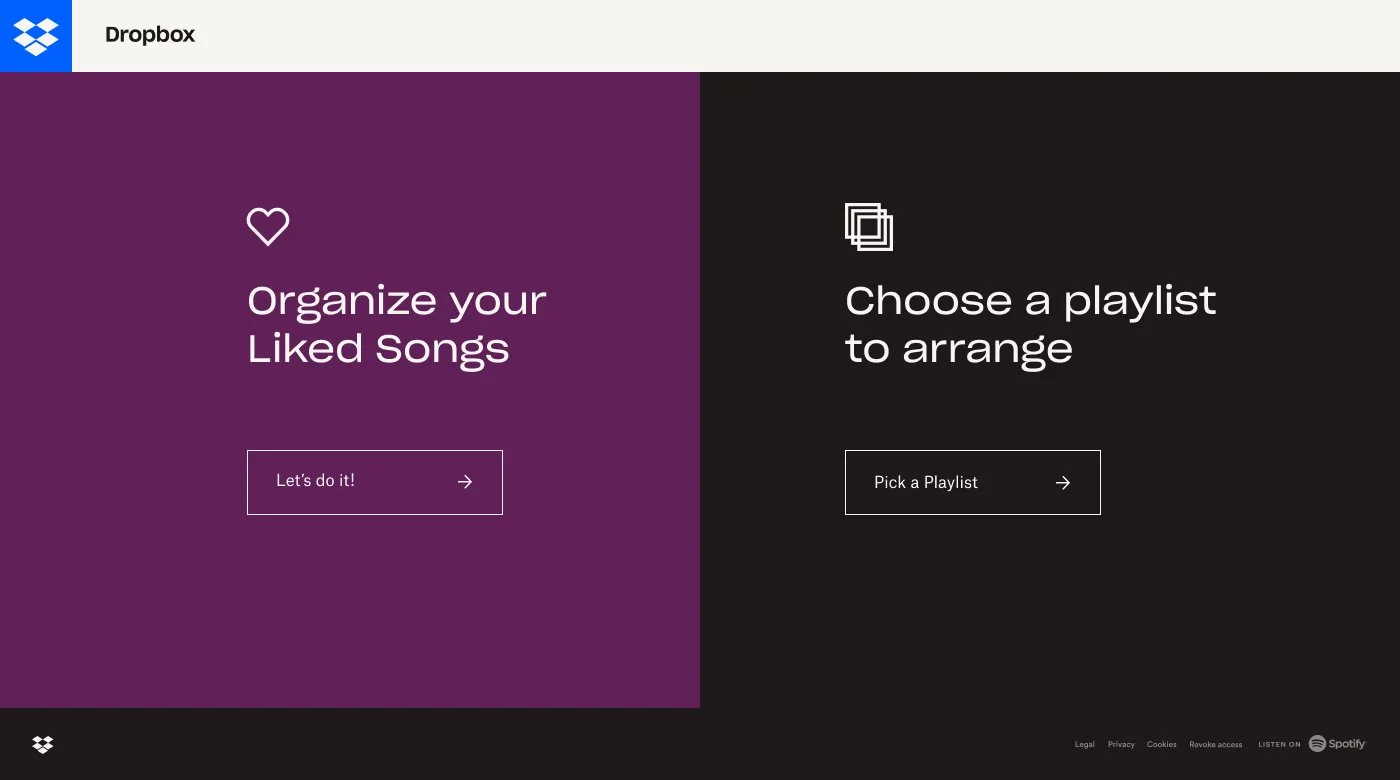The height and width of the screenshot is (780, 1400).
Task: Click the "Listen on" footer text
Action: point(1279,745)
